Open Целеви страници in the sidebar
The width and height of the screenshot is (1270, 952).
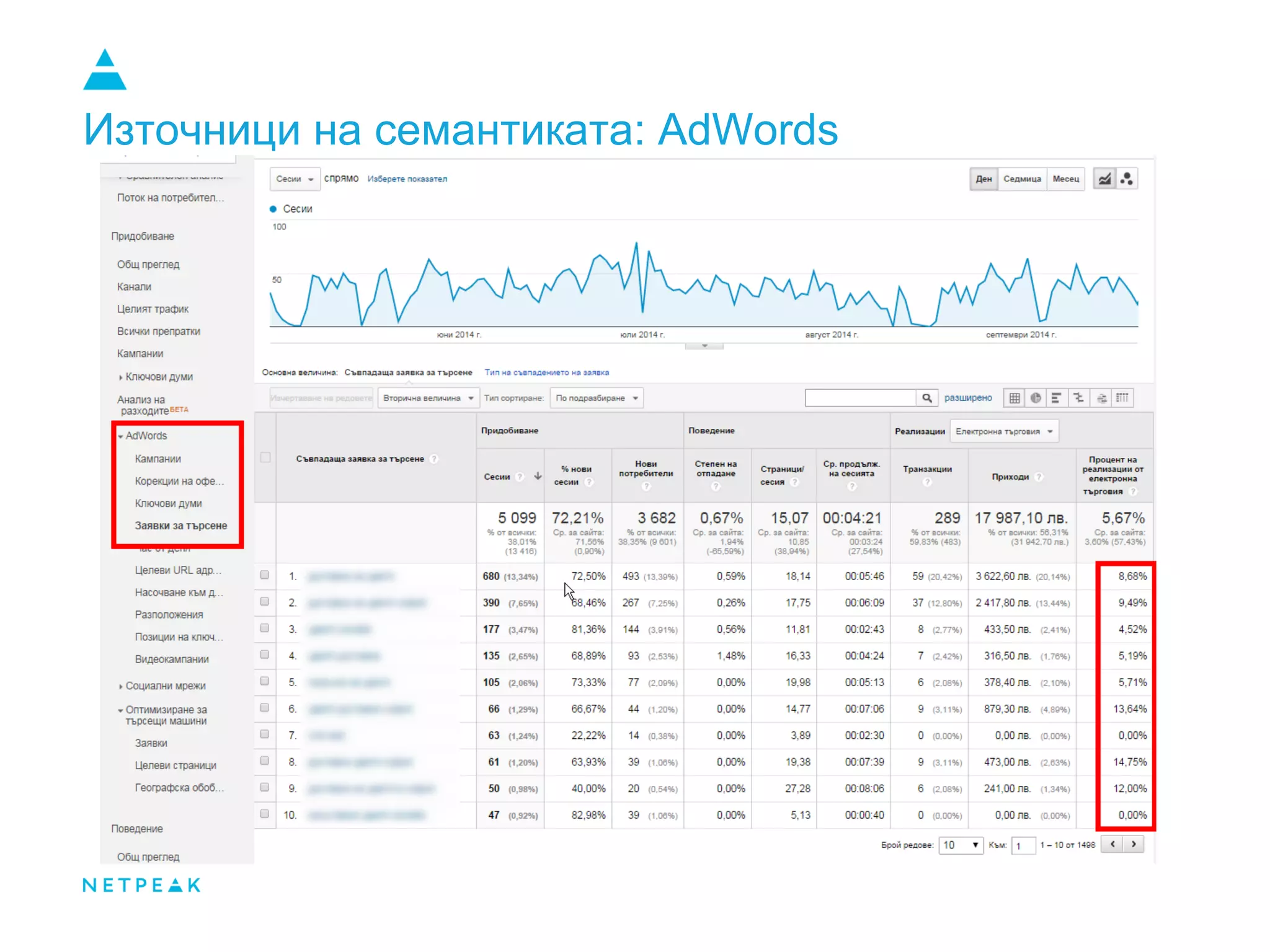pos(175,765)
